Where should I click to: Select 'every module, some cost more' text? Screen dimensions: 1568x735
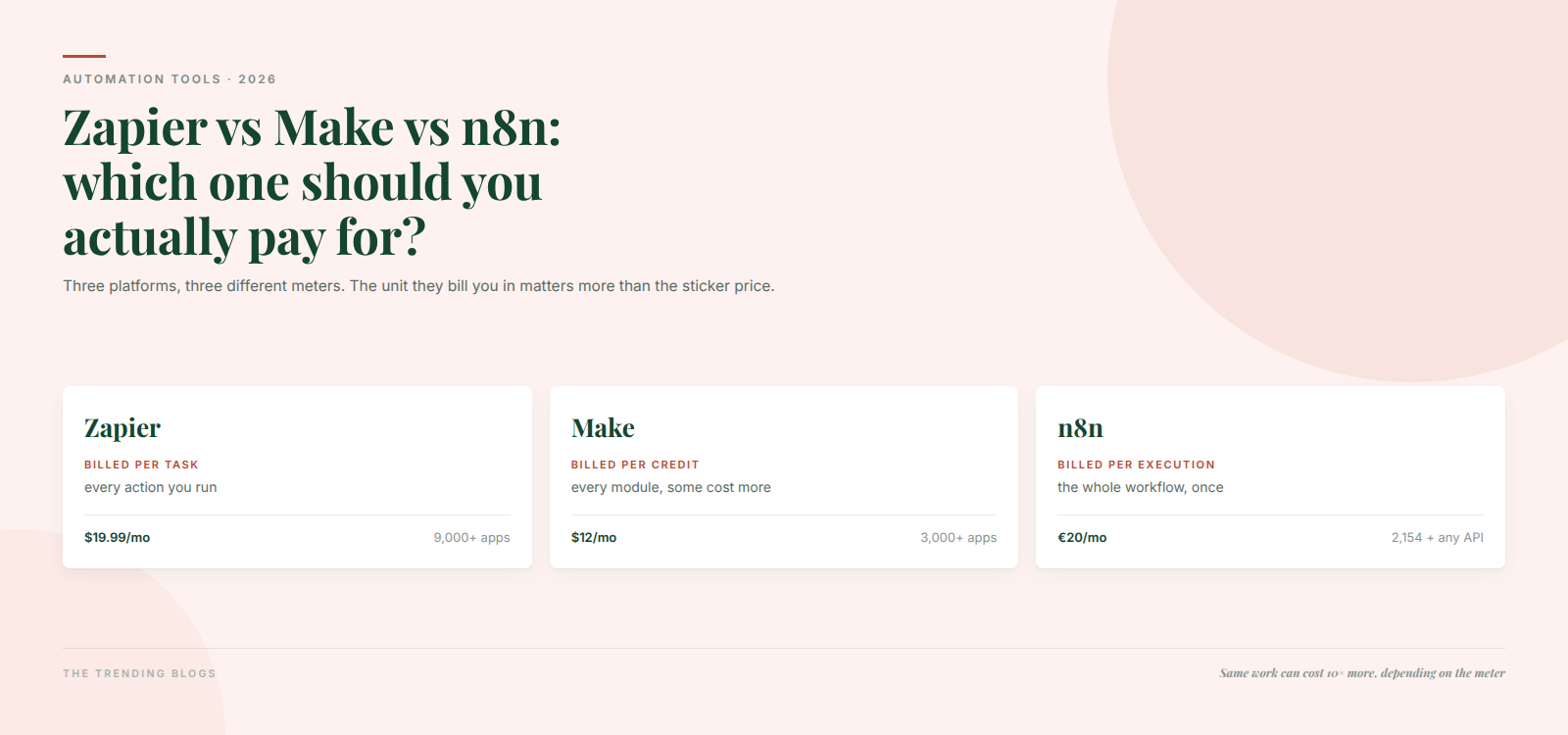pos(671,487)
